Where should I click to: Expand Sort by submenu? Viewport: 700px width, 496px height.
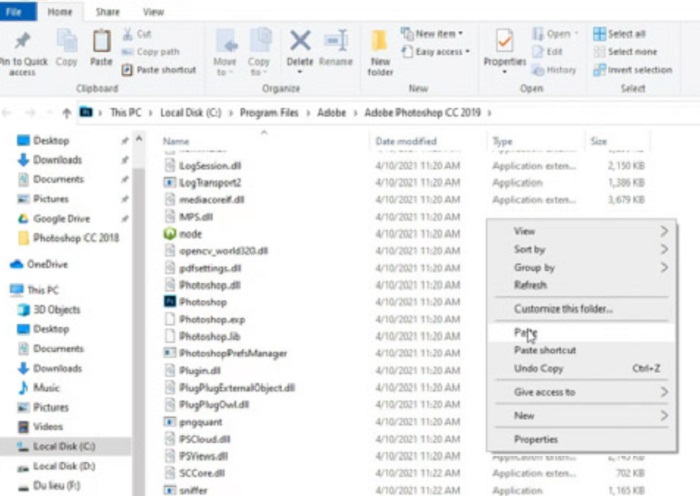click(581, 250)
